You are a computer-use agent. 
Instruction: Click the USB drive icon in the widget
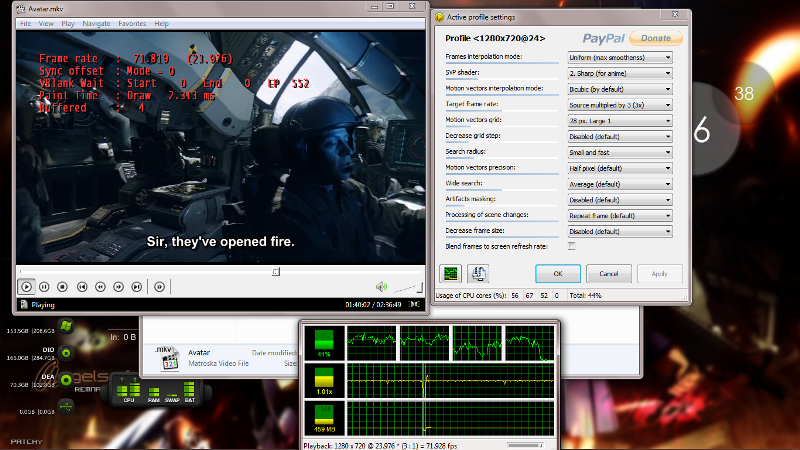click(66, 407)
